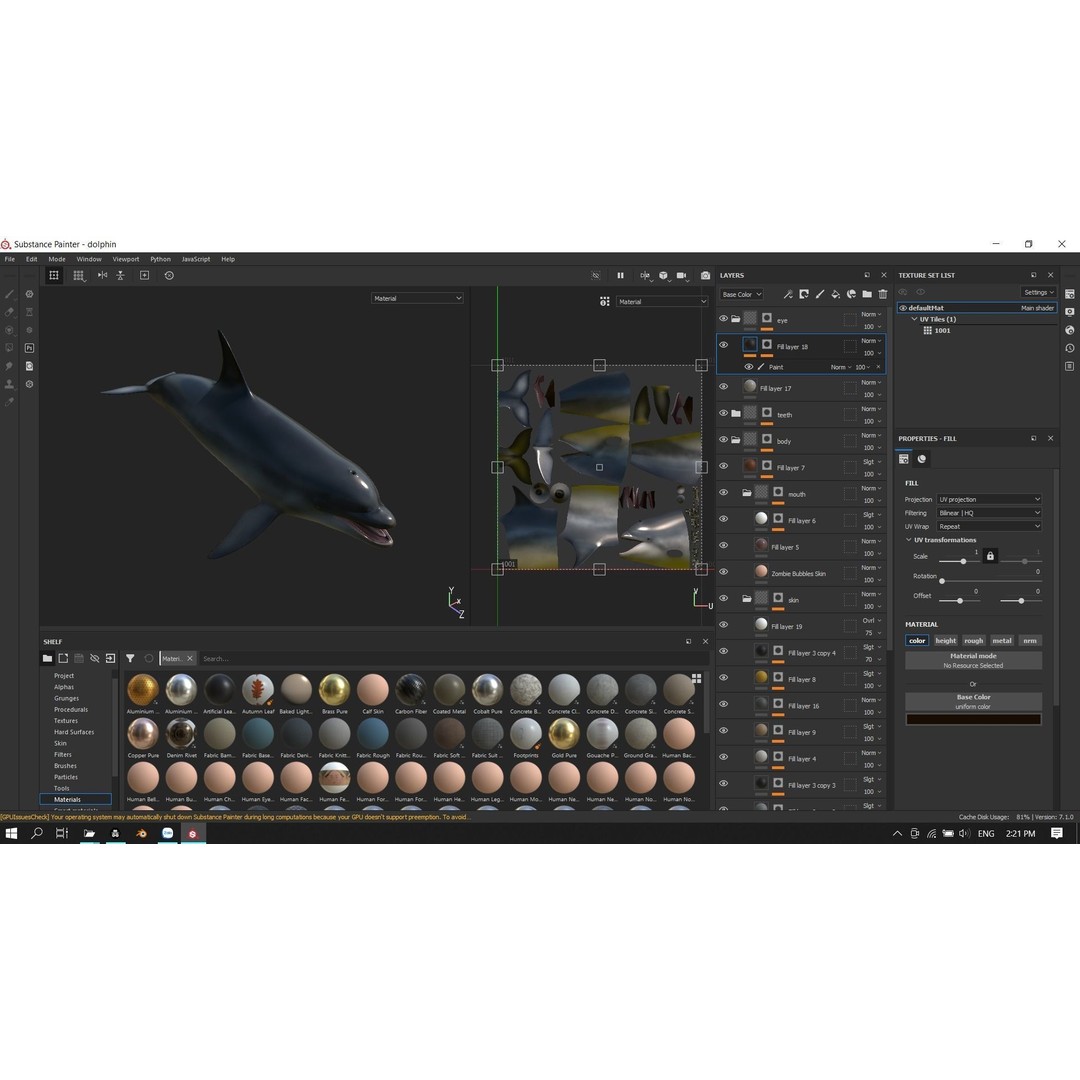Open Windows Start menu
The image size is (1080, 1080).
[11, 833]
